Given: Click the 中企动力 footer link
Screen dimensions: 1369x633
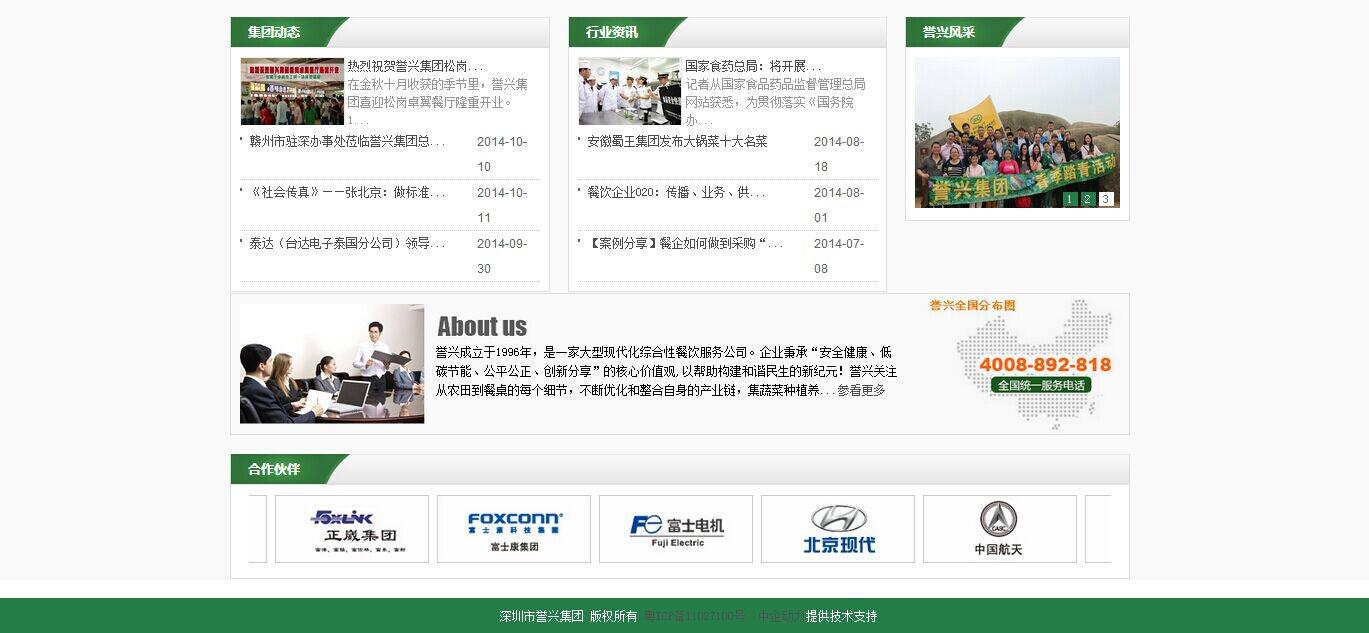Looking at the screenshot, I should click(779, 616).
